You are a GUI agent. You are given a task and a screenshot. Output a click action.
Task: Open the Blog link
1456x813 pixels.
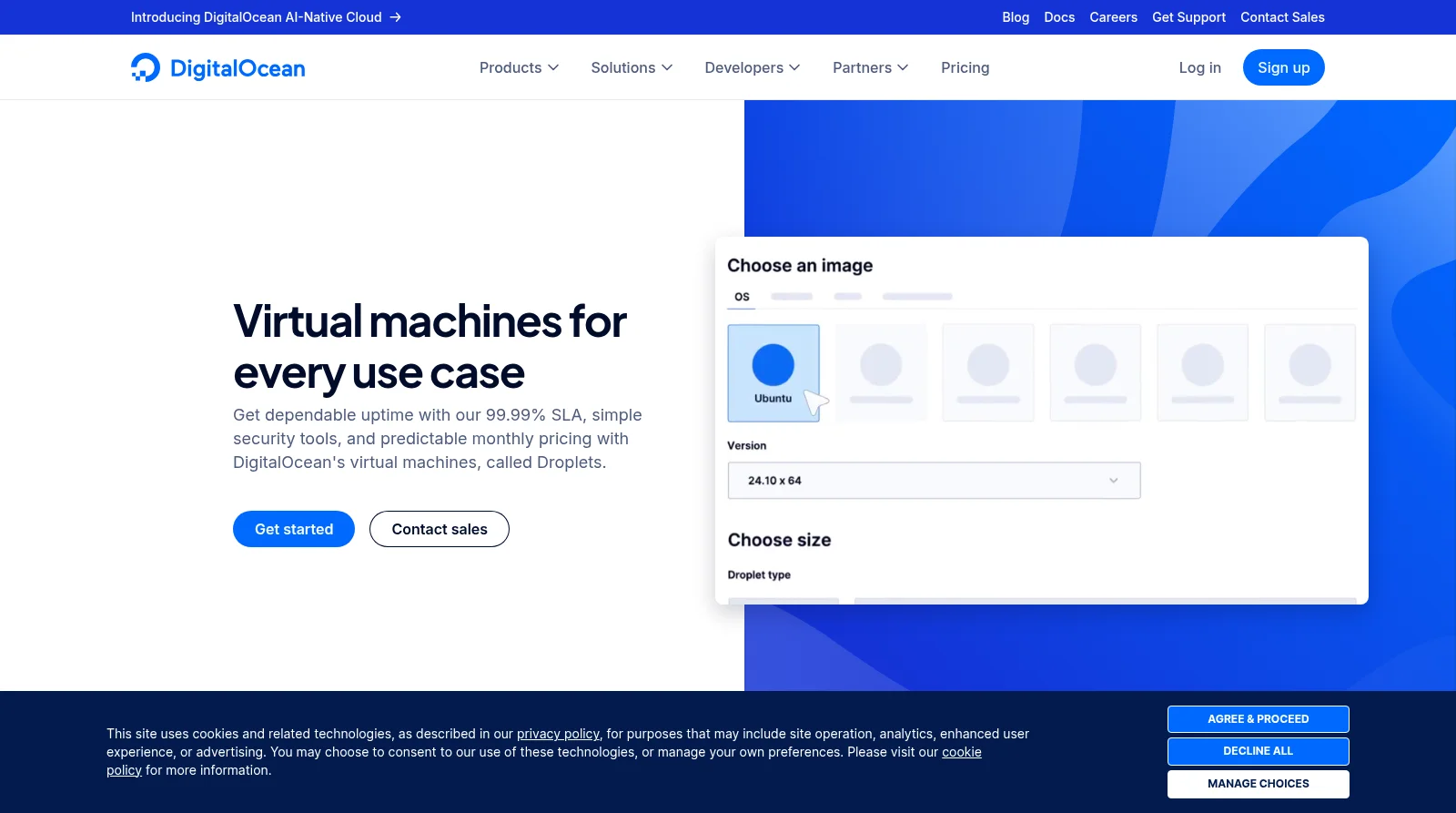(1016, 17)
